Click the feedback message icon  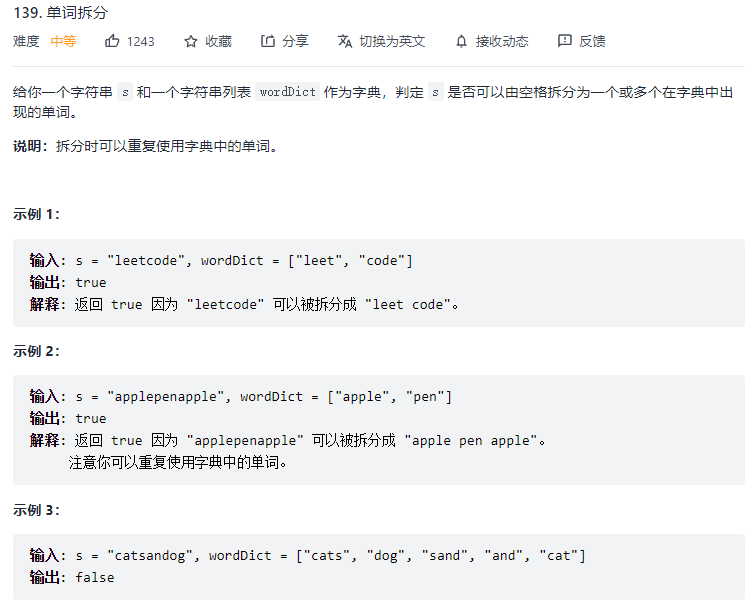click(565, 41)
